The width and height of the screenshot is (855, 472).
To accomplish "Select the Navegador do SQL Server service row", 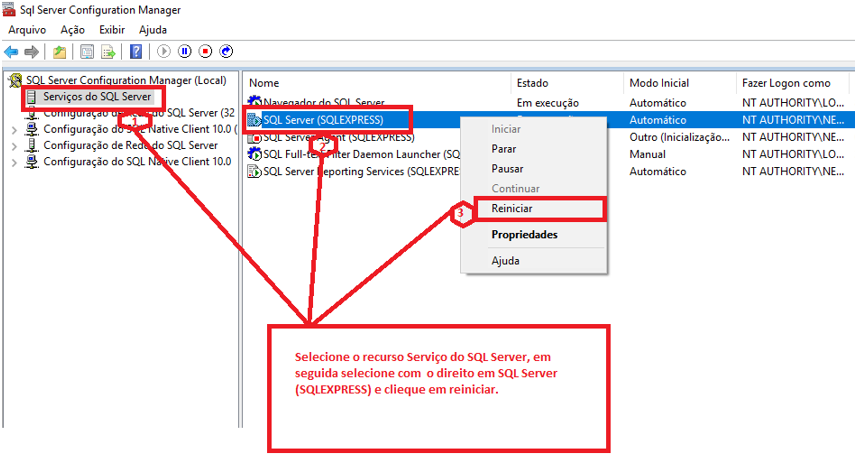I will tap(324, 102).
